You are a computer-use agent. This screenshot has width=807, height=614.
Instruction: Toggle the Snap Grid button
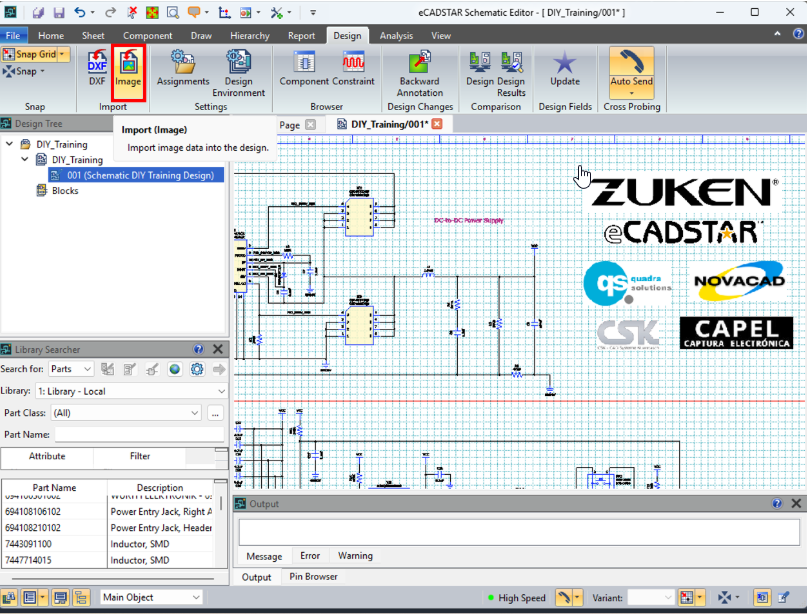pos(35,54)
